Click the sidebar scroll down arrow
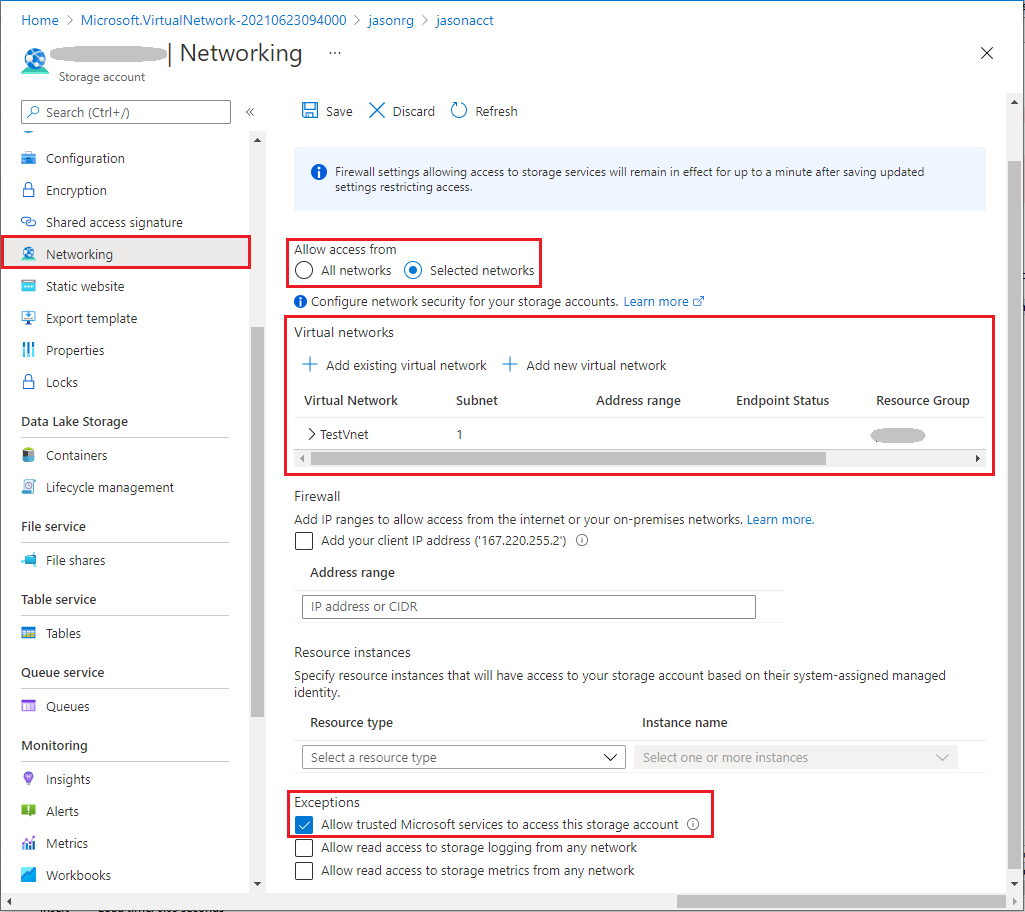The height and width of the screenshot is (912, 1025). coord(258,883)
